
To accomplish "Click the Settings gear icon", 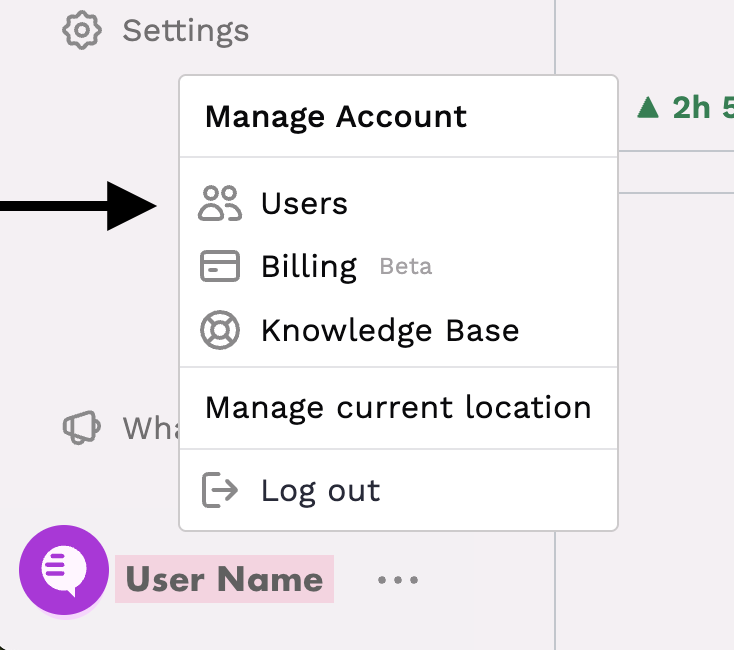I will click(82, 30).
